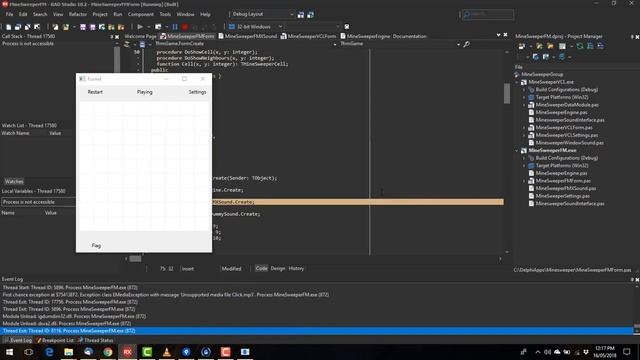Screen dimensions: 640x360
Task: Select MineSweeperEngine.pas under MineSweeperVCL.exe
Action: tap(561, 112)
